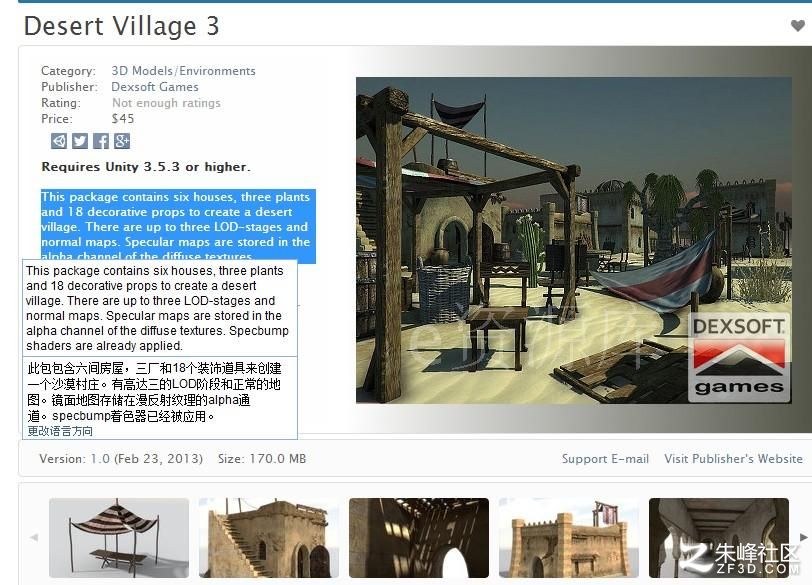Image resolution: width=812 pixels, height=585 pixels.
Task: Click the Support E-mail link
Action: click(x=605, y=459)
